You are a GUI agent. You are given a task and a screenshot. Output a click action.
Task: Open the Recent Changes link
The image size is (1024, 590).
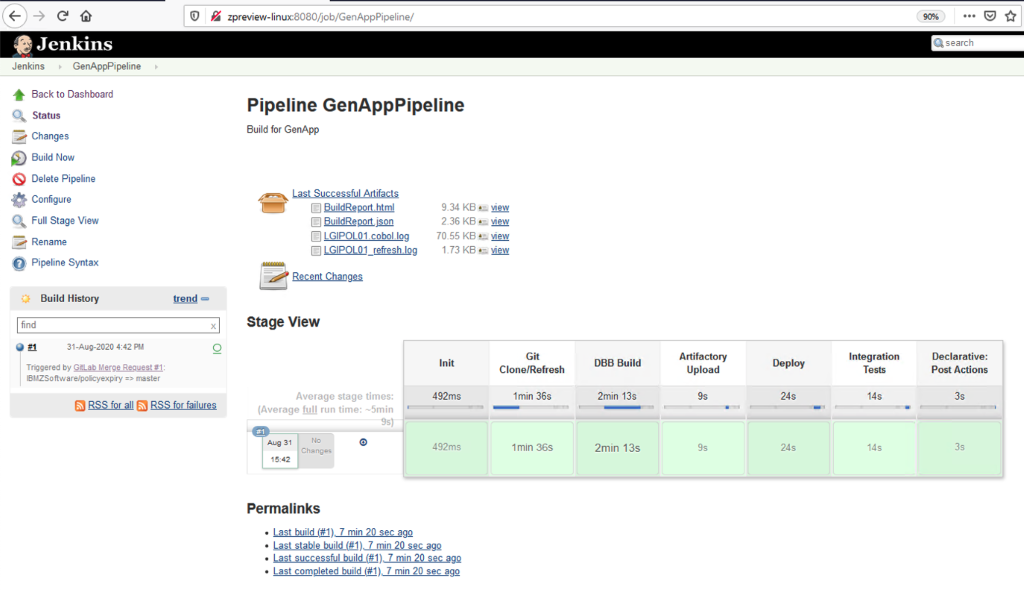pyautogui.click(x=327, y=276)
